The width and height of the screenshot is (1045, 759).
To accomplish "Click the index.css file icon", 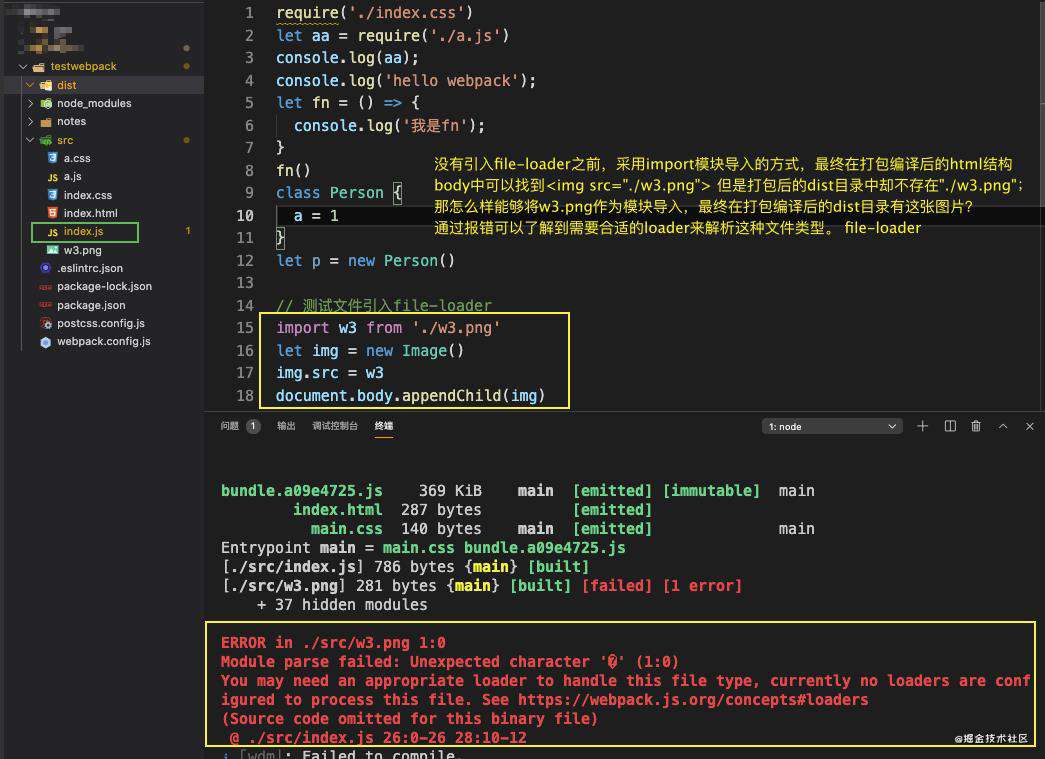I will (53, 195).
